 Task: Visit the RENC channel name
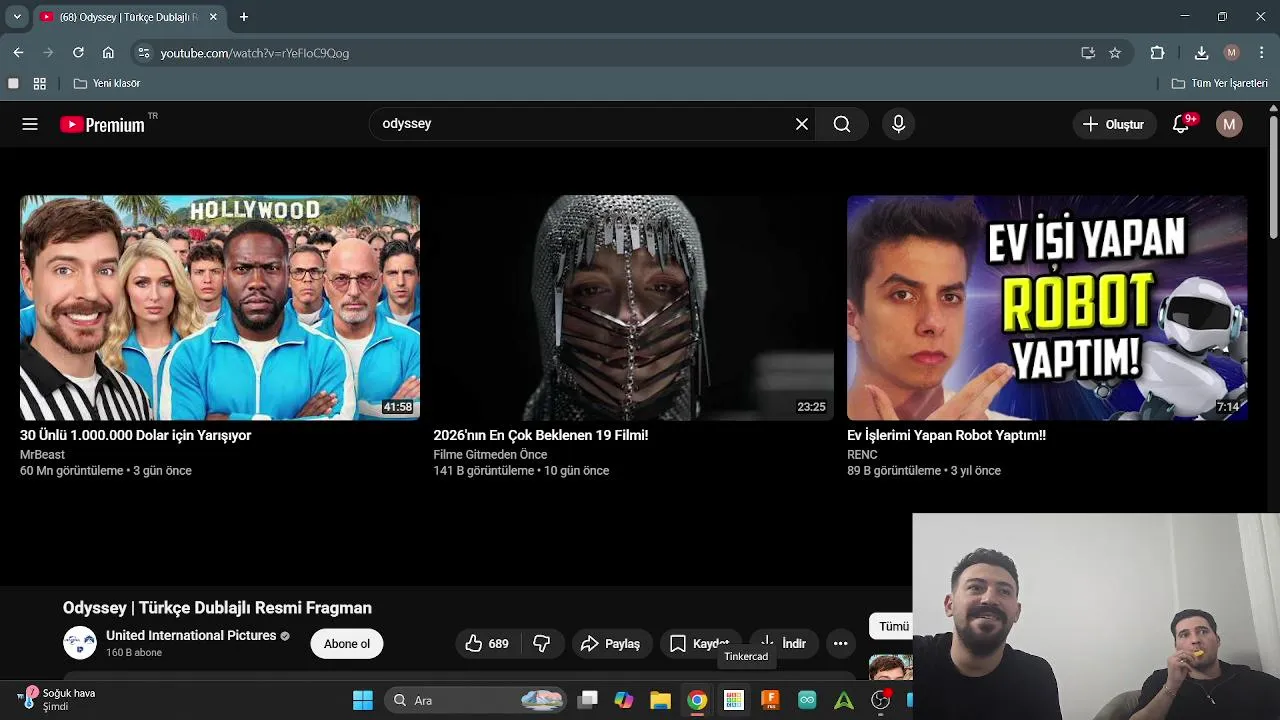862,454
